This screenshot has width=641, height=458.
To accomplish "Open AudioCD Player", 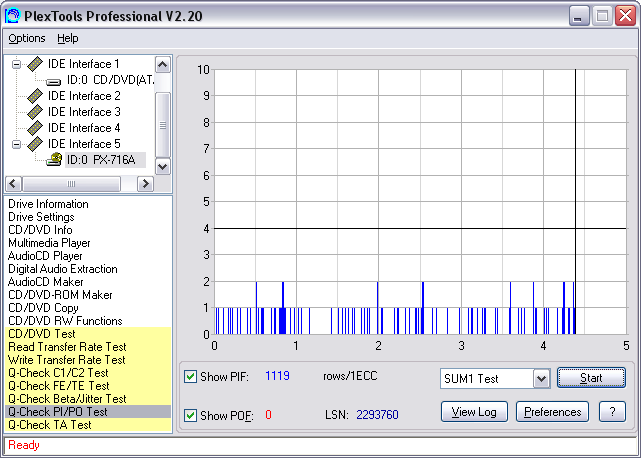I will (45, 256).
